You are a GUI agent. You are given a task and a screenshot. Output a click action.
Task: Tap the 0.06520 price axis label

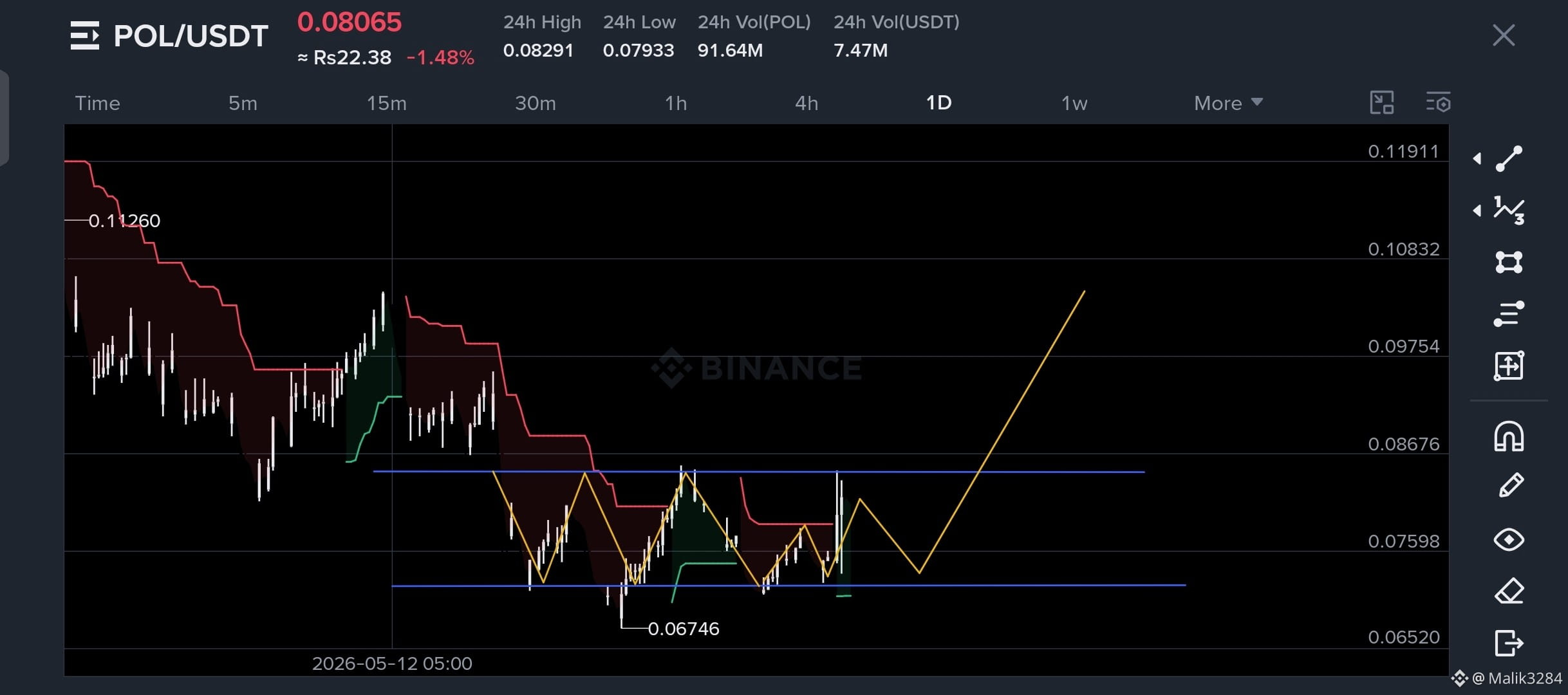1403,637
